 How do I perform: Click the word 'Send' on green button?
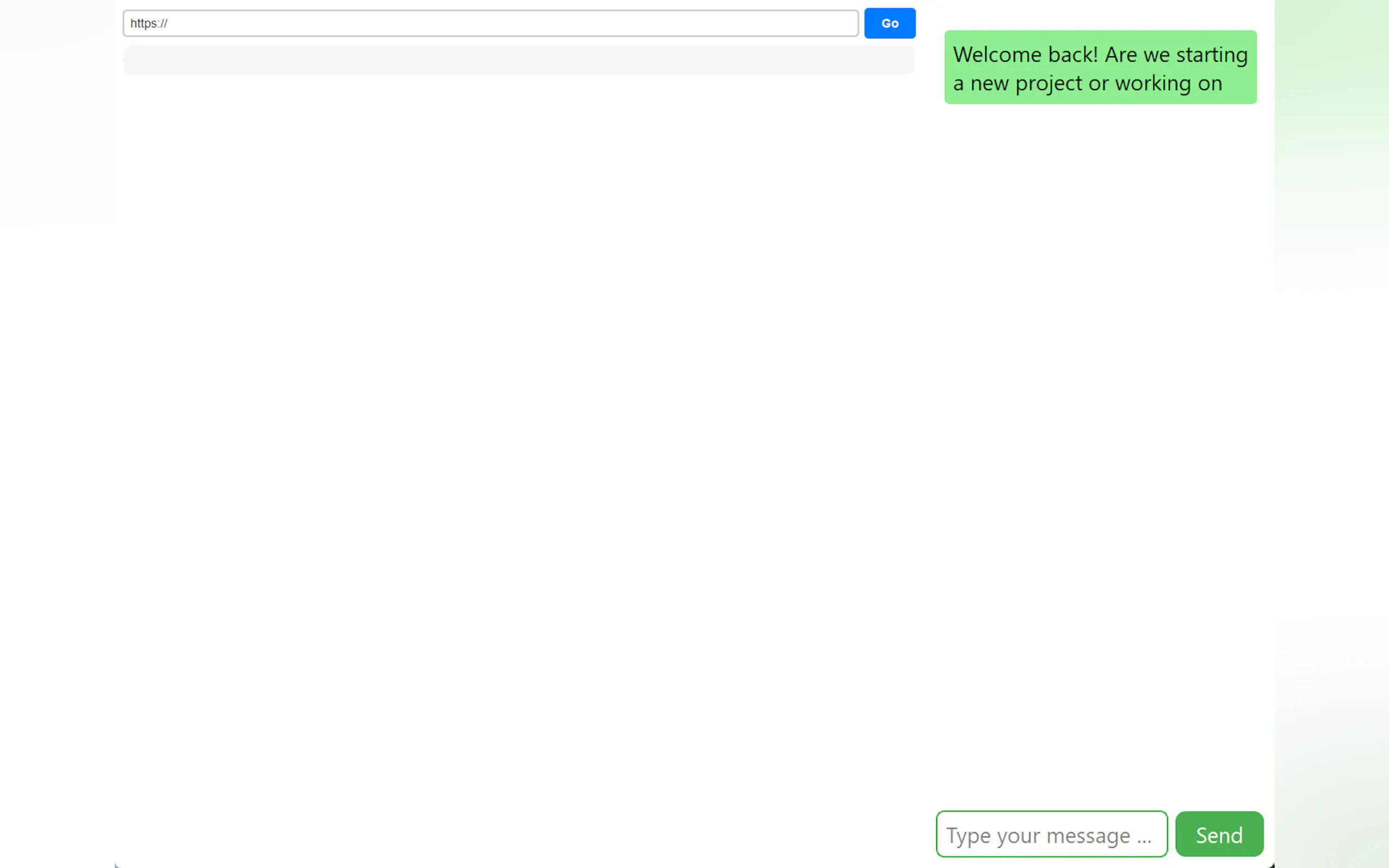[1219, 835]
